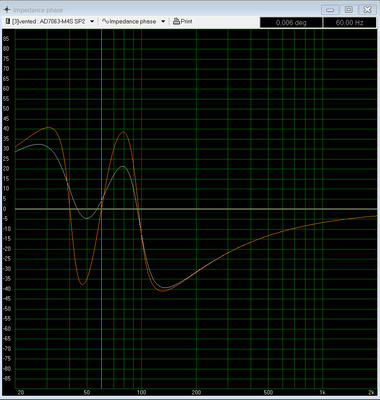Click the Impedance phase window title text
This screenshot has height=400, width=380.
tap(38, 10)
